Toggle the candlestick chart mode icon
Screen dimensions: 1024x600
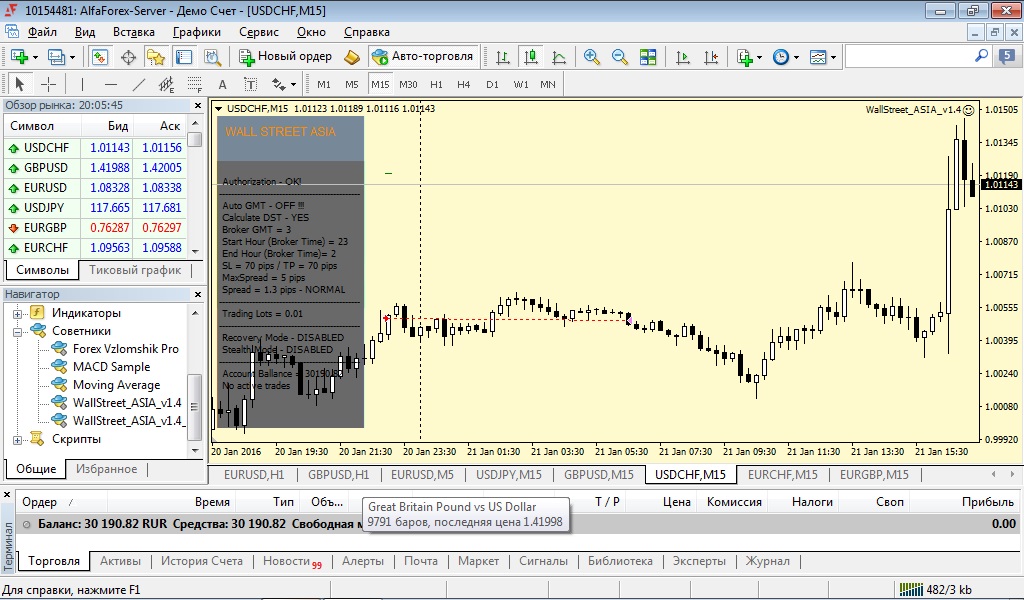[531, 57]
